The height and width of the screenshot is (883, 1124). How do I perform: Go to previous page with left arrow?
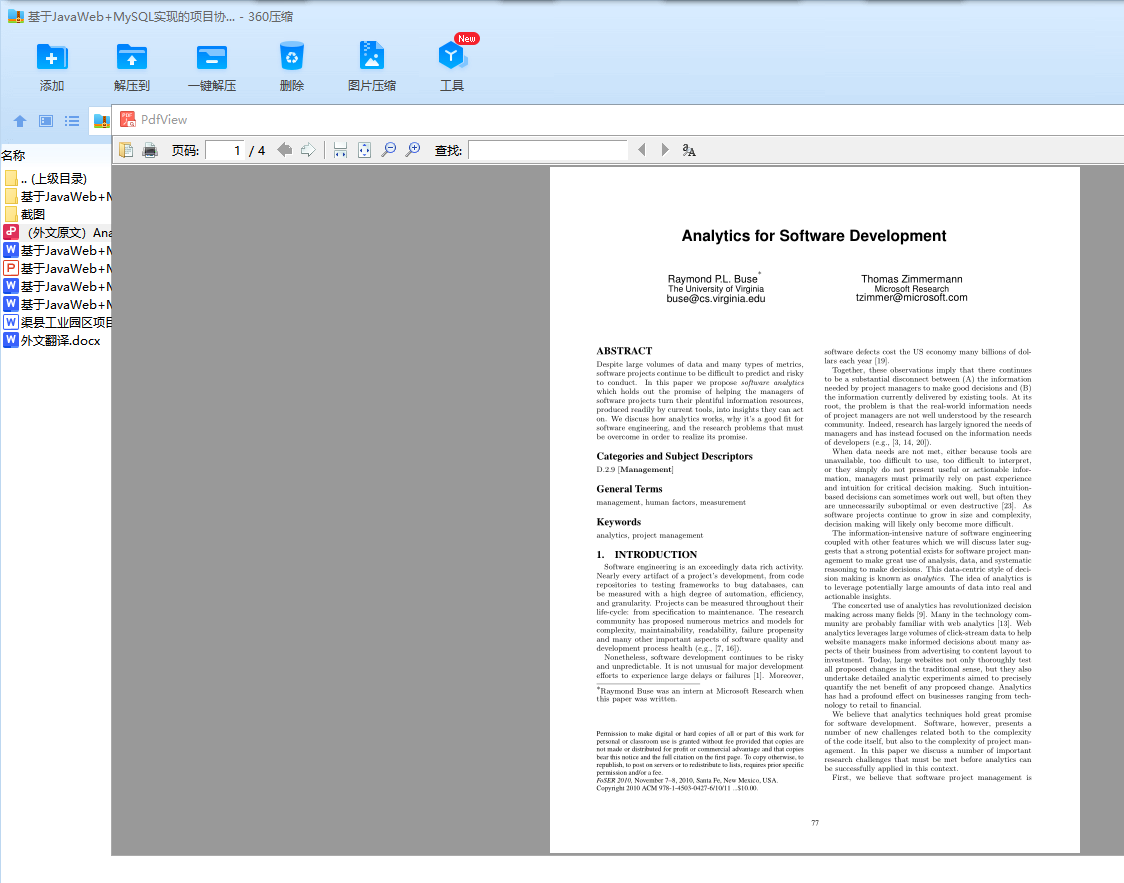click(285, 150)
